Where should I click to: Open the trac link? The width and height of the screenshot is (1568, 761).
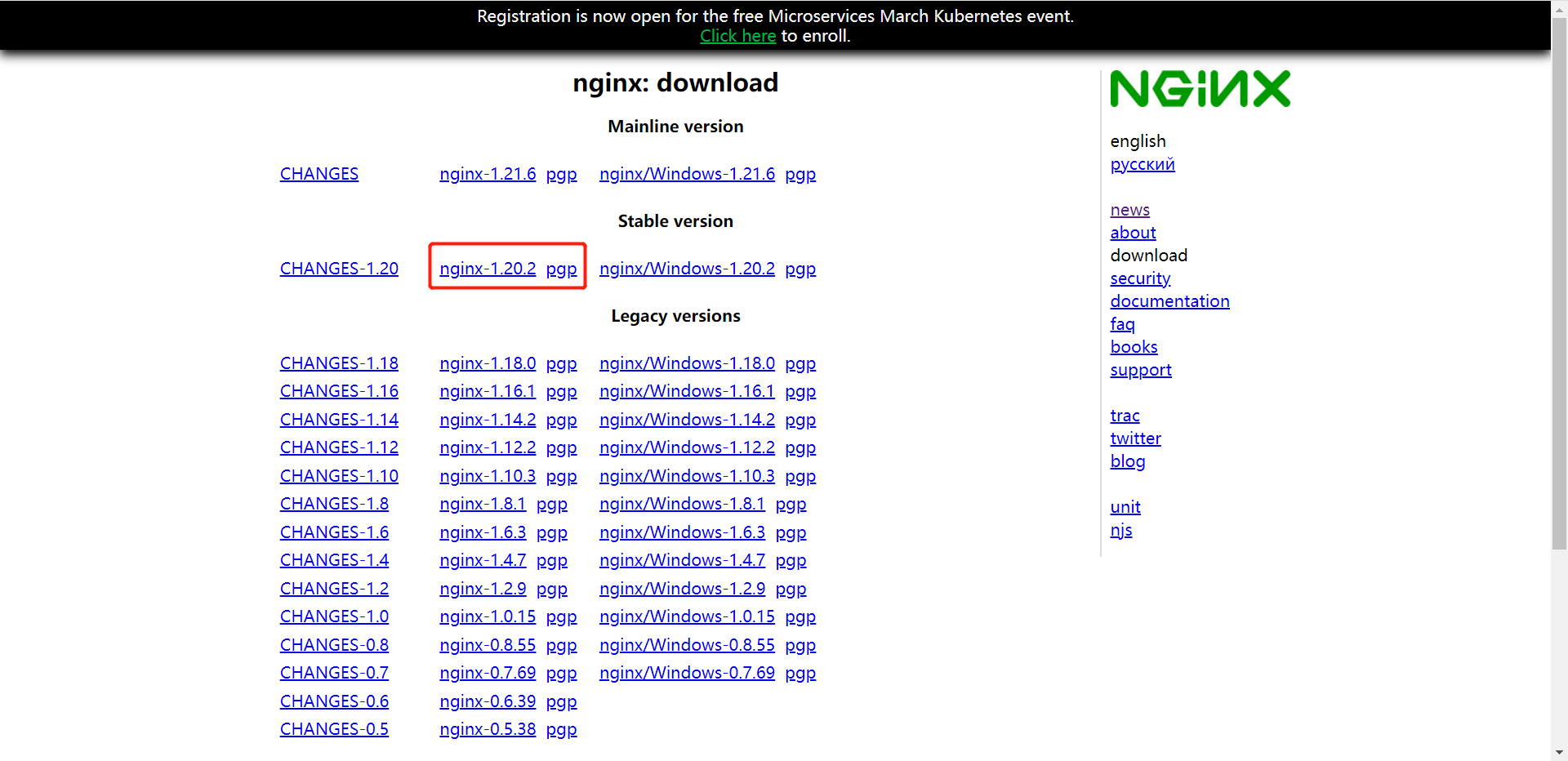pos(1125,416)
